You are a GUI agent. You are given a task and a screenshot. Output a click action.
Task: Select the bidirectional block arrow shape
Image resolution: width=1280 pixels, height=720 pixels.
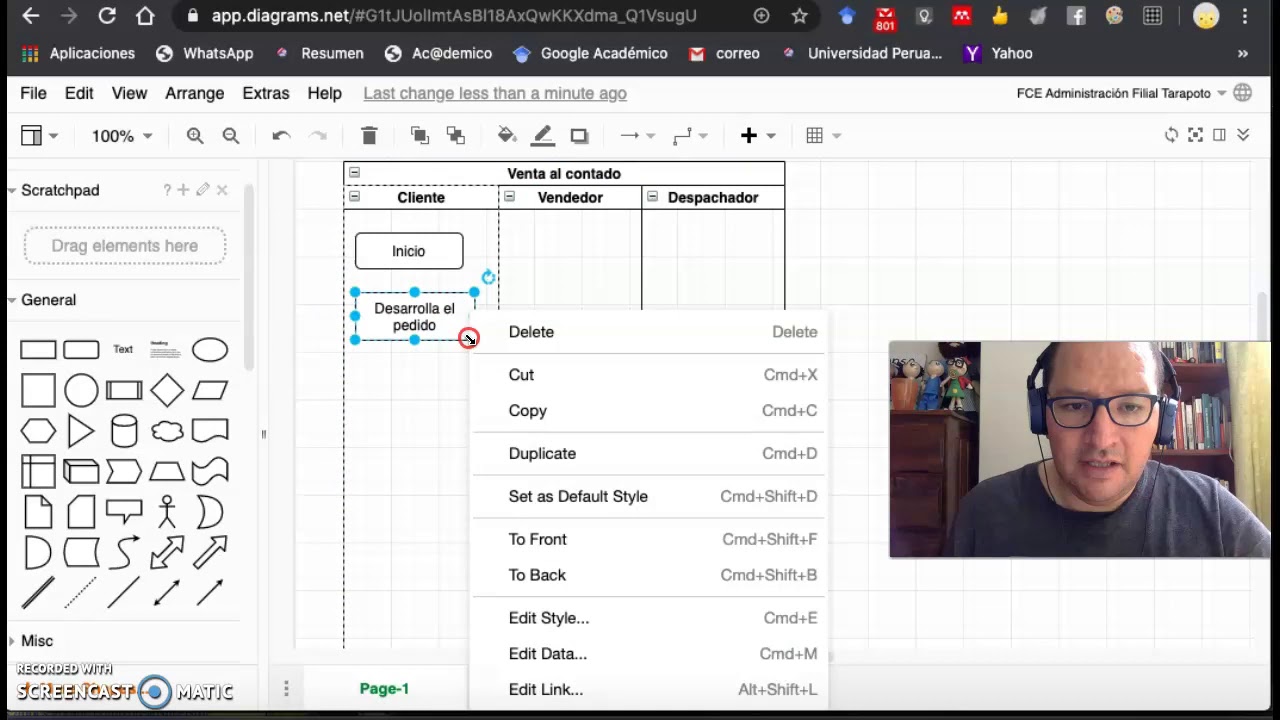click(167, 552)
